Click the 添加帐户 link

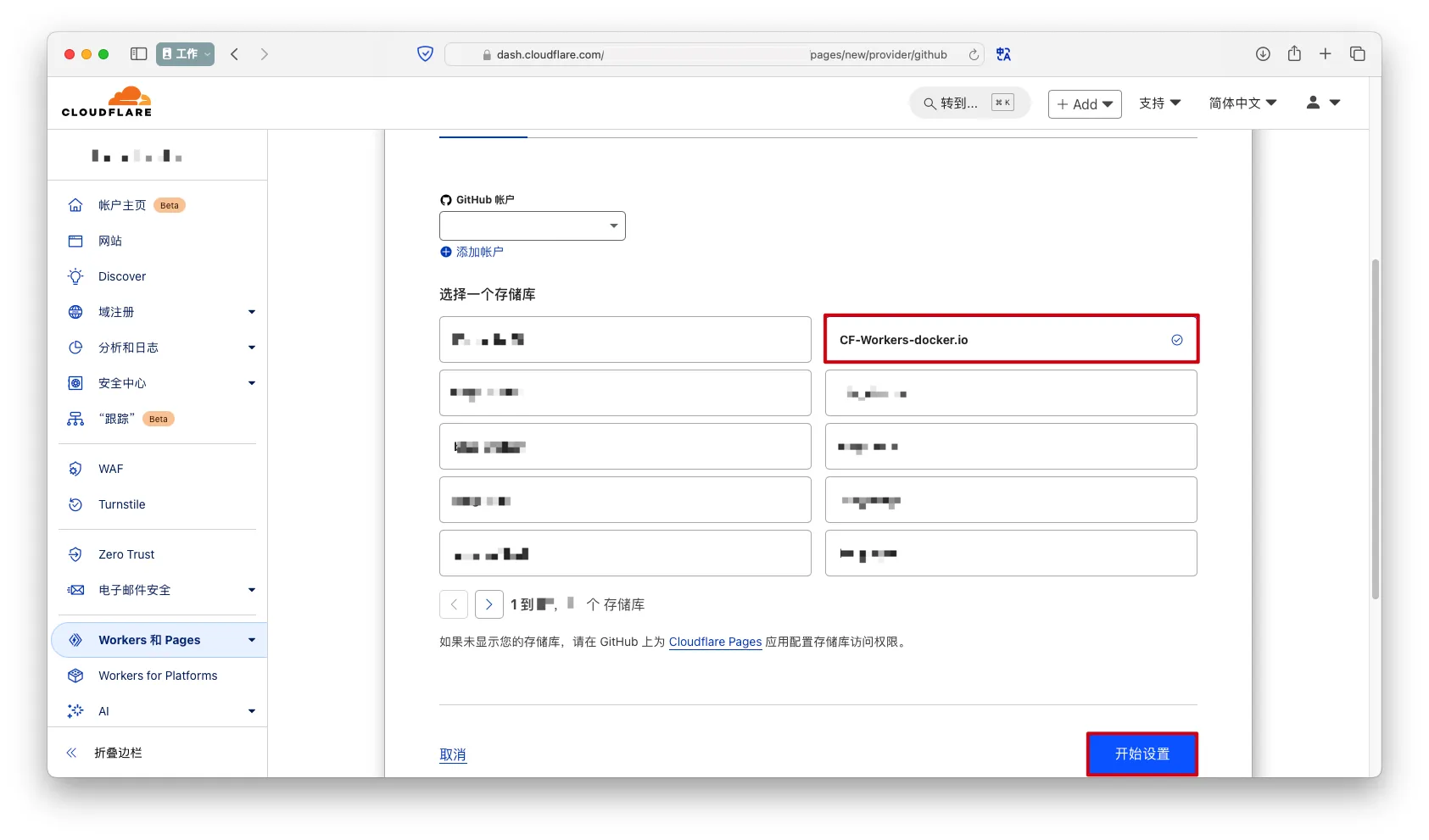pos(480,252)
